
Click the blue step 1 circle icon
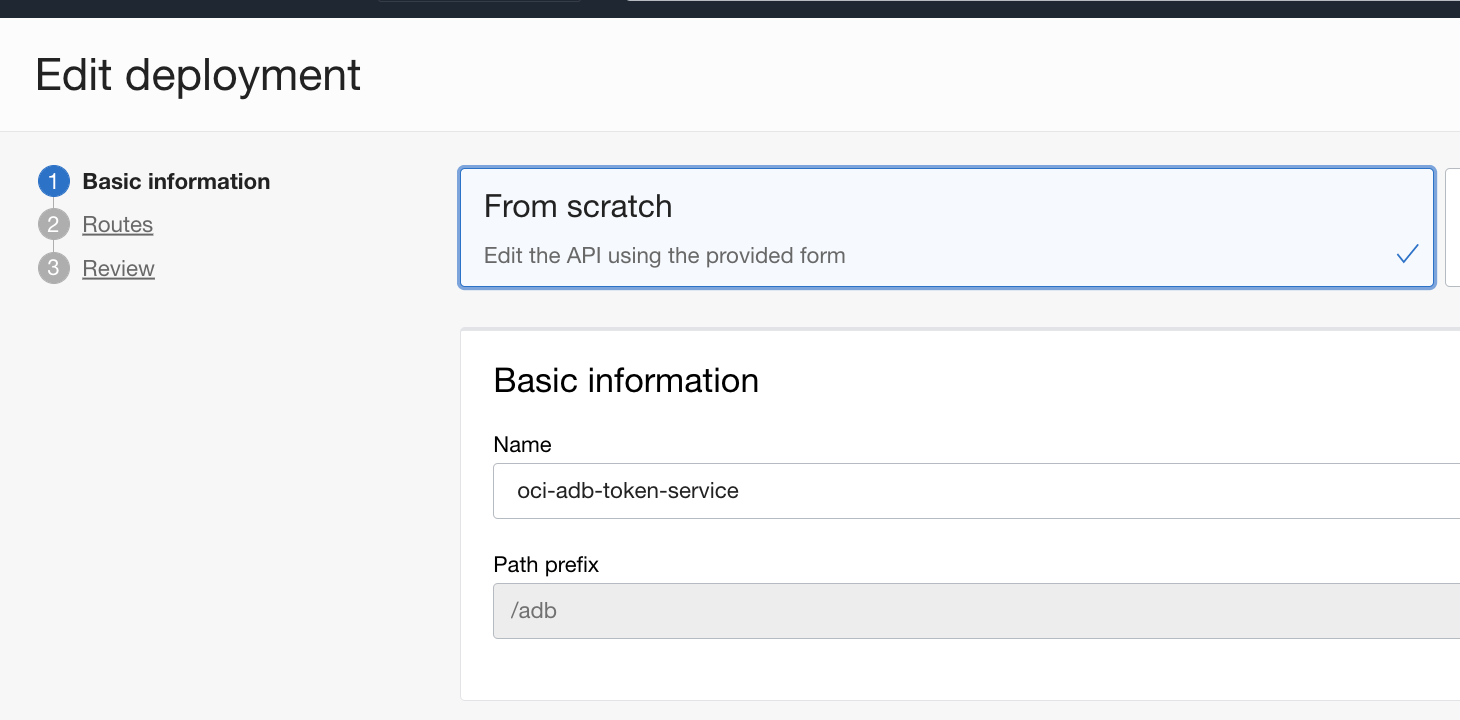54,181
